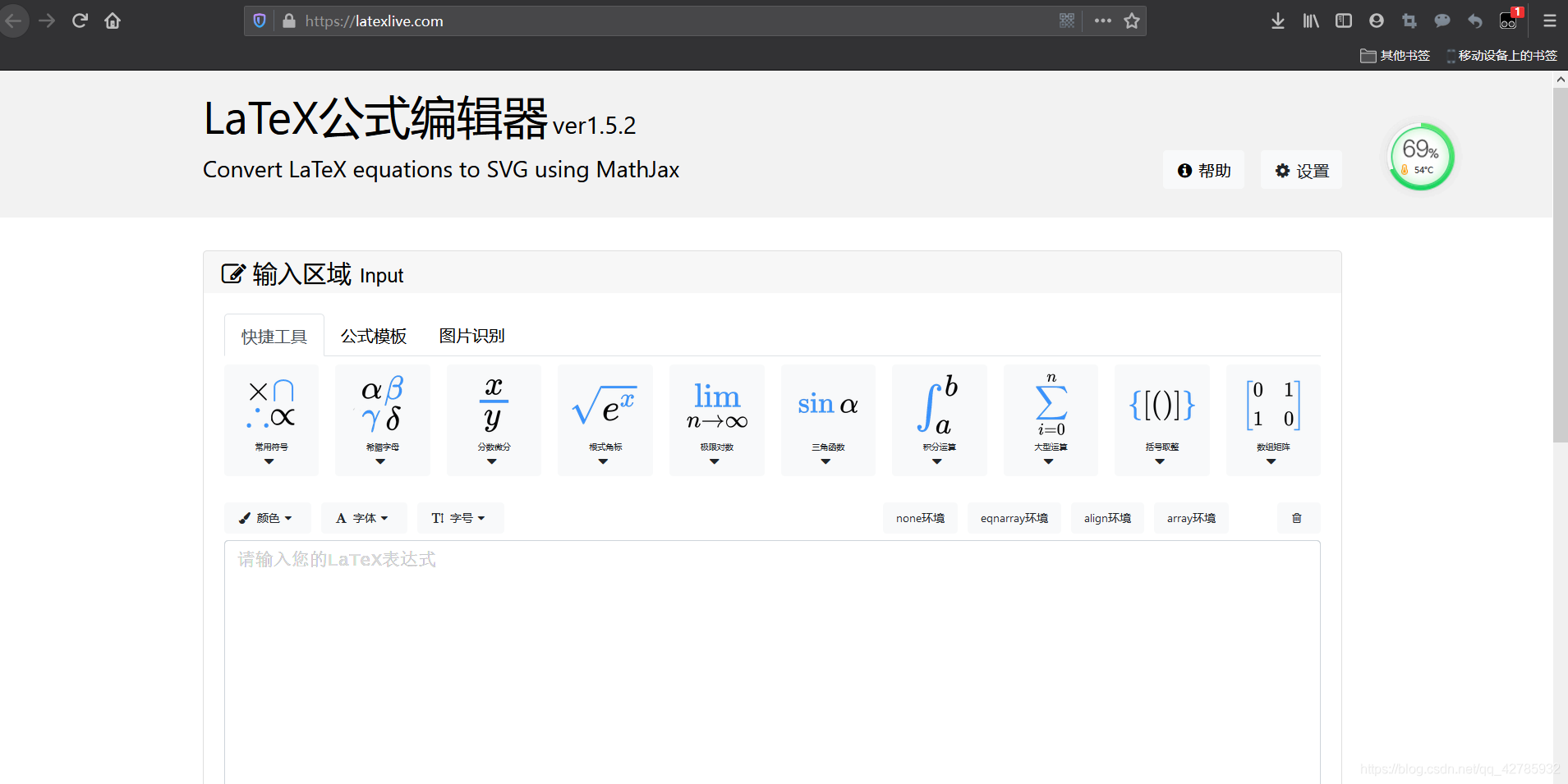Expand the 极限对数 limit tool

716,420
